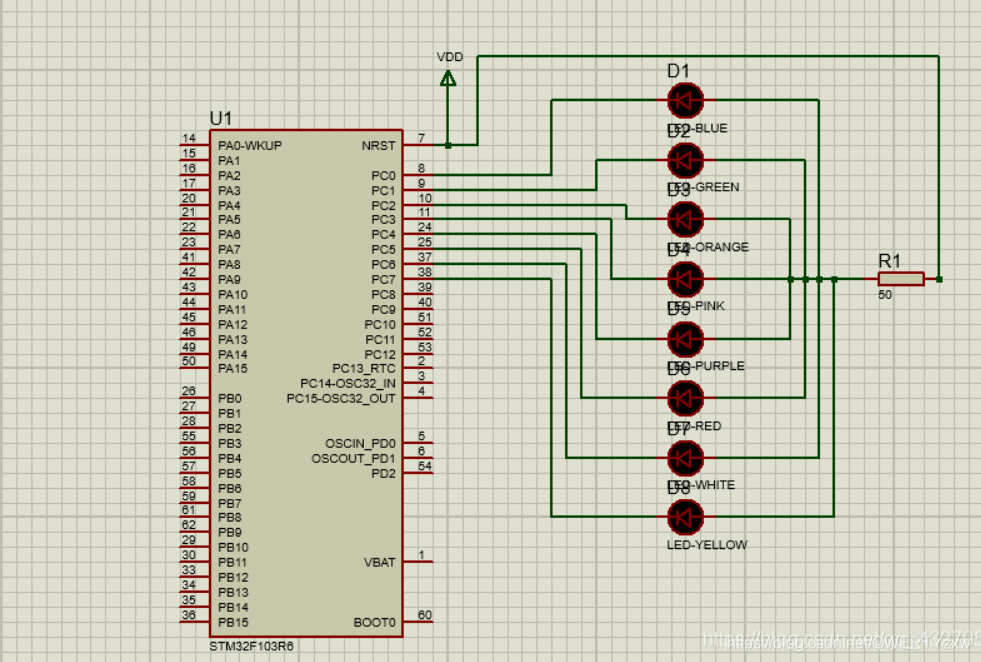Click the 'PC5' pin name
The height and width of the screenshot is (662, 981).
click(x=384, y=250)
